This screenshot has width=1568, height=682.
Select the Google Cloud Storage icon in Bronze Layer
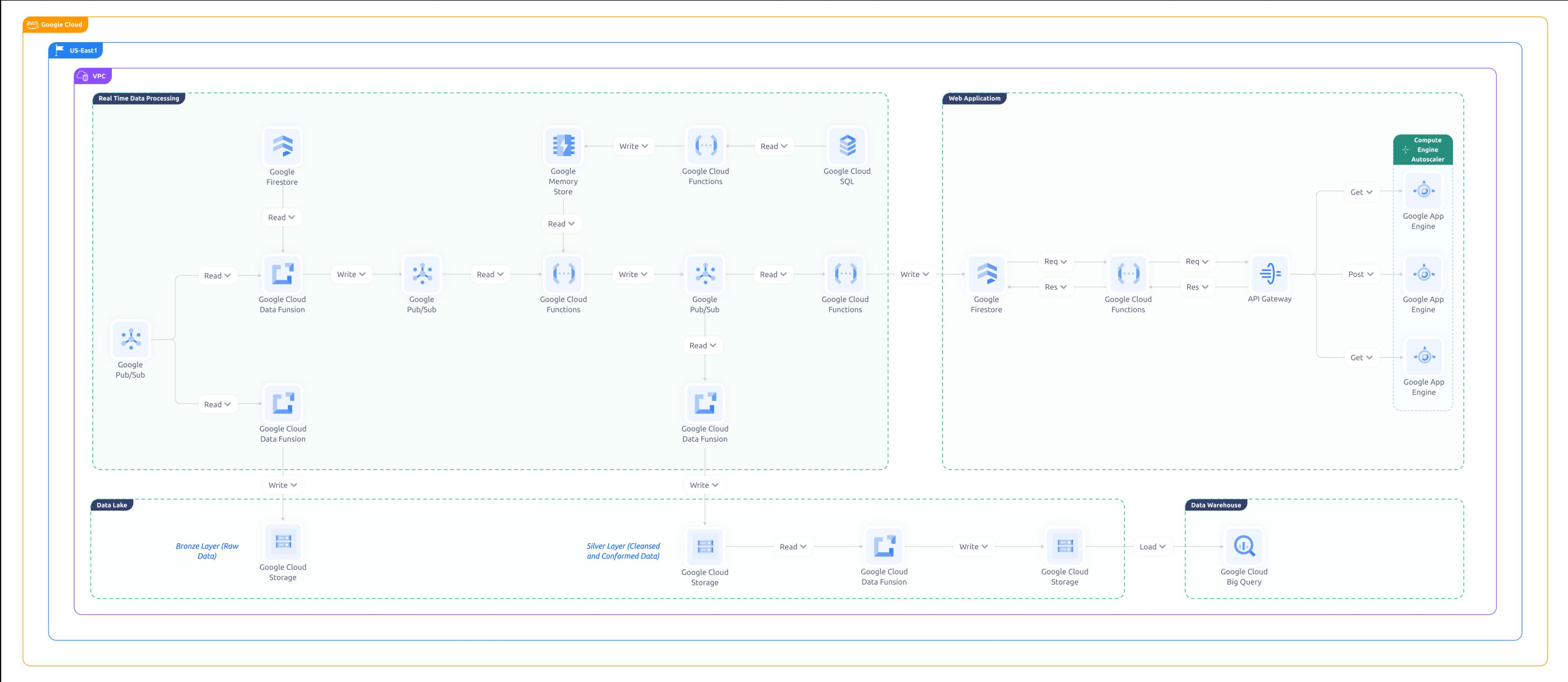click(x=283, y=541)
